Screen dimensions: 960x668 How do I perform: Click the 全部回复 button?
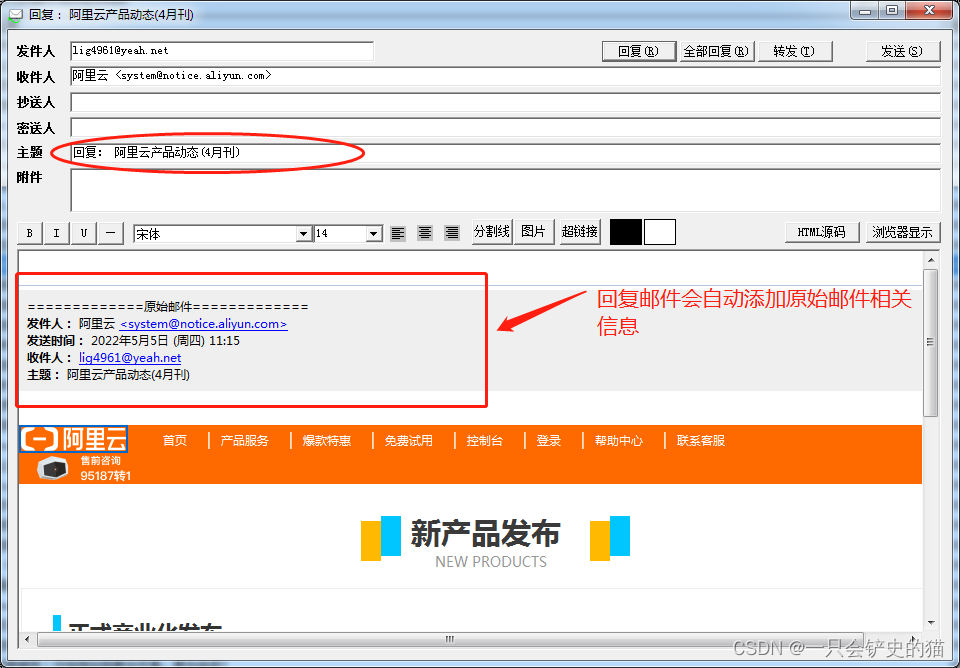716,51
